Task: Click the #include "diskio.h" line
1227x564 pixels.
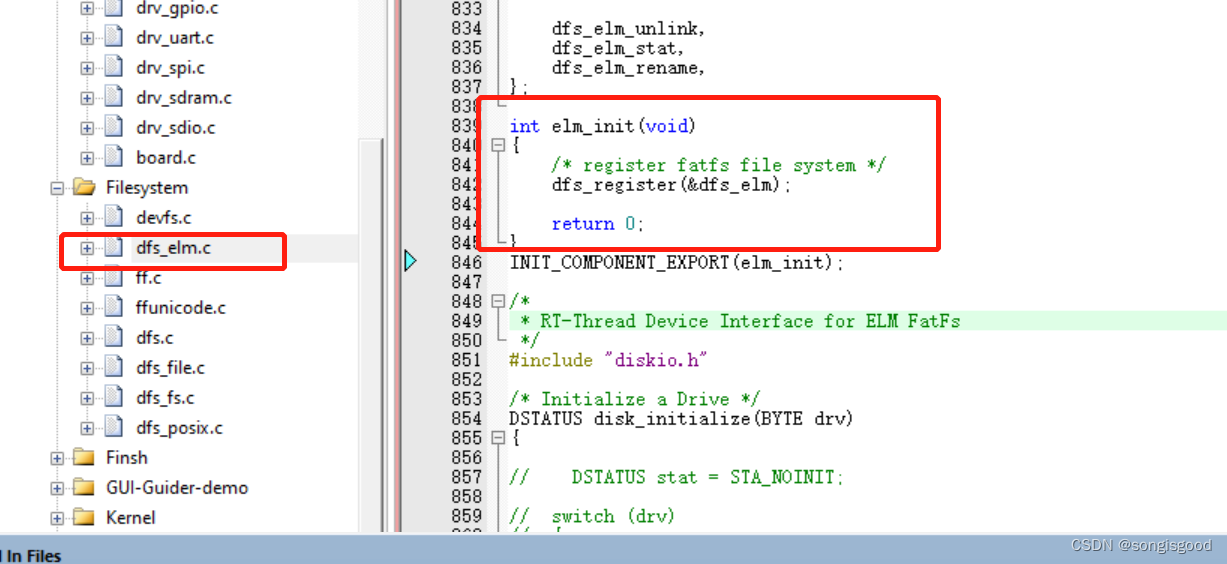Action: click(610, 360)
